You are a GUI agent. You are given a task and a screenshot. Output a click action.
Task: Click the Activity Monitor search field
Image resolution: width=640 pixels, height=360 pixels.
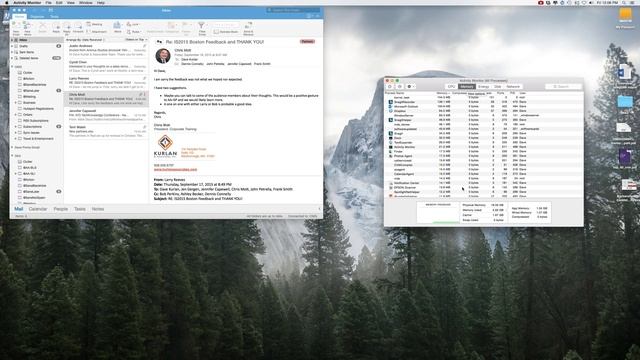(x=563, y=87)
